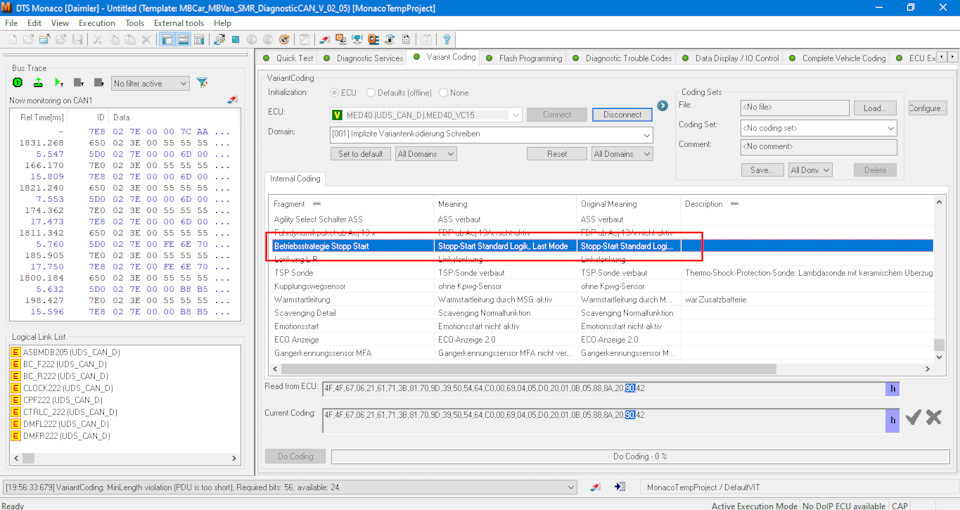Image resolution: width=960 pixels, height=510 pixels.
Task: Click the green start bus trace icon
Action: 18,83
